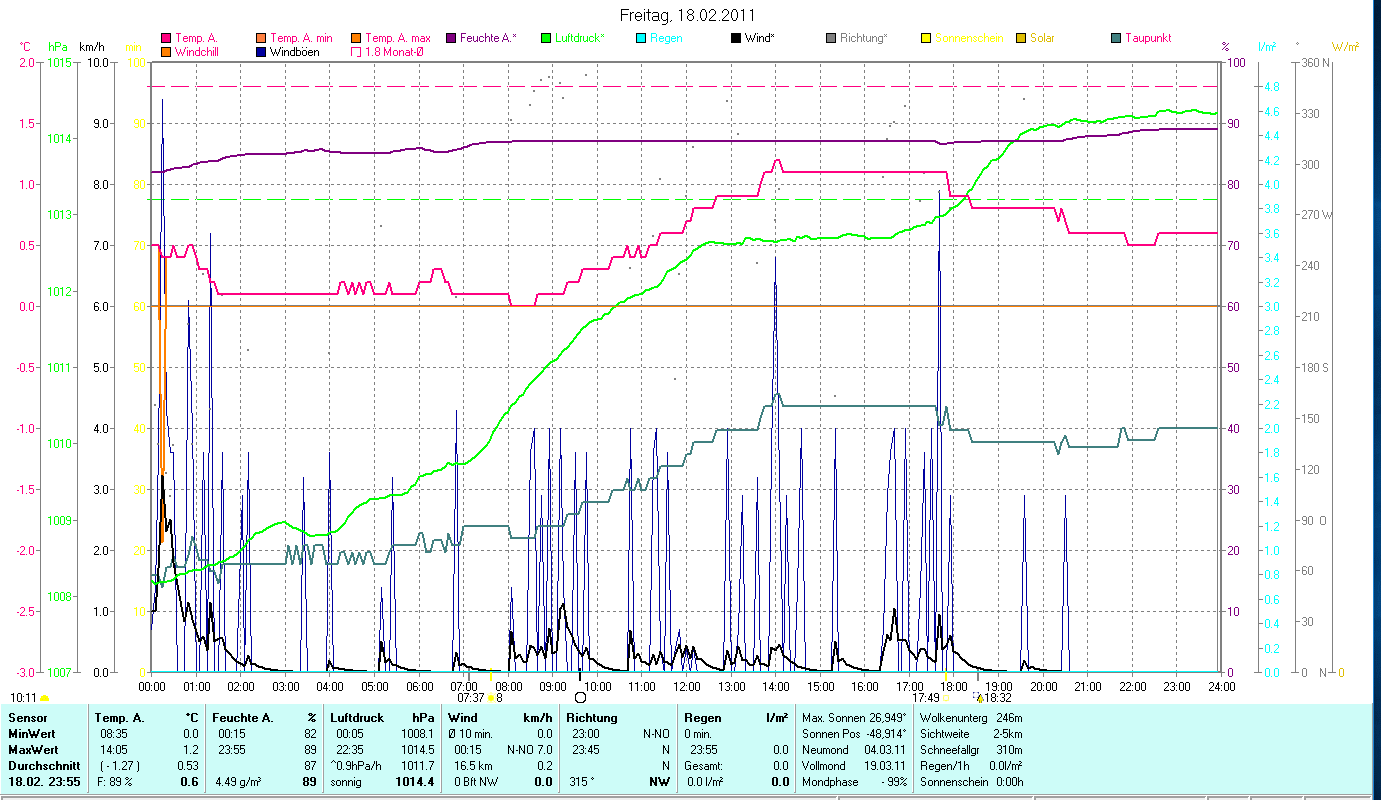Click the sunset time marker '17:49'

tap(926, 698)
